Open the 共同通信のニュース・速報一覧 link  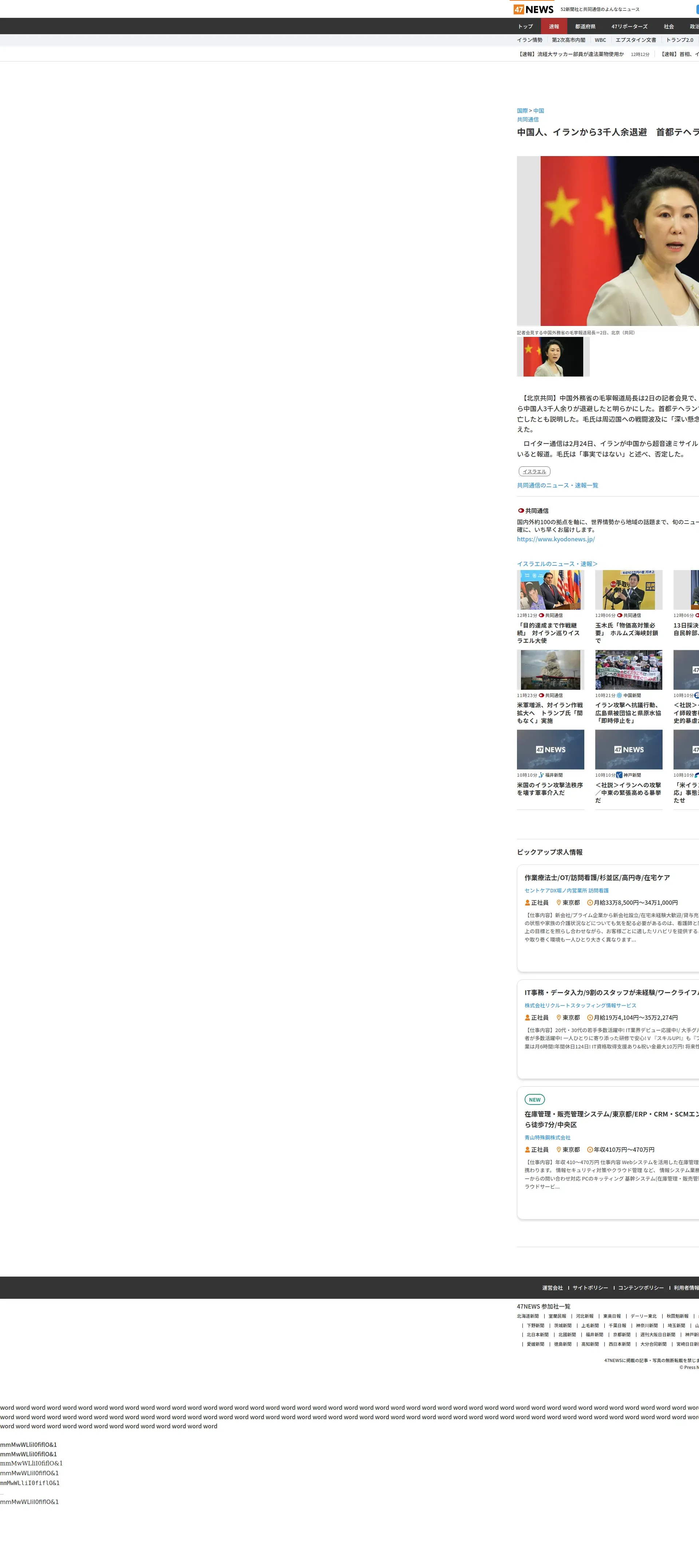point(557,485)
